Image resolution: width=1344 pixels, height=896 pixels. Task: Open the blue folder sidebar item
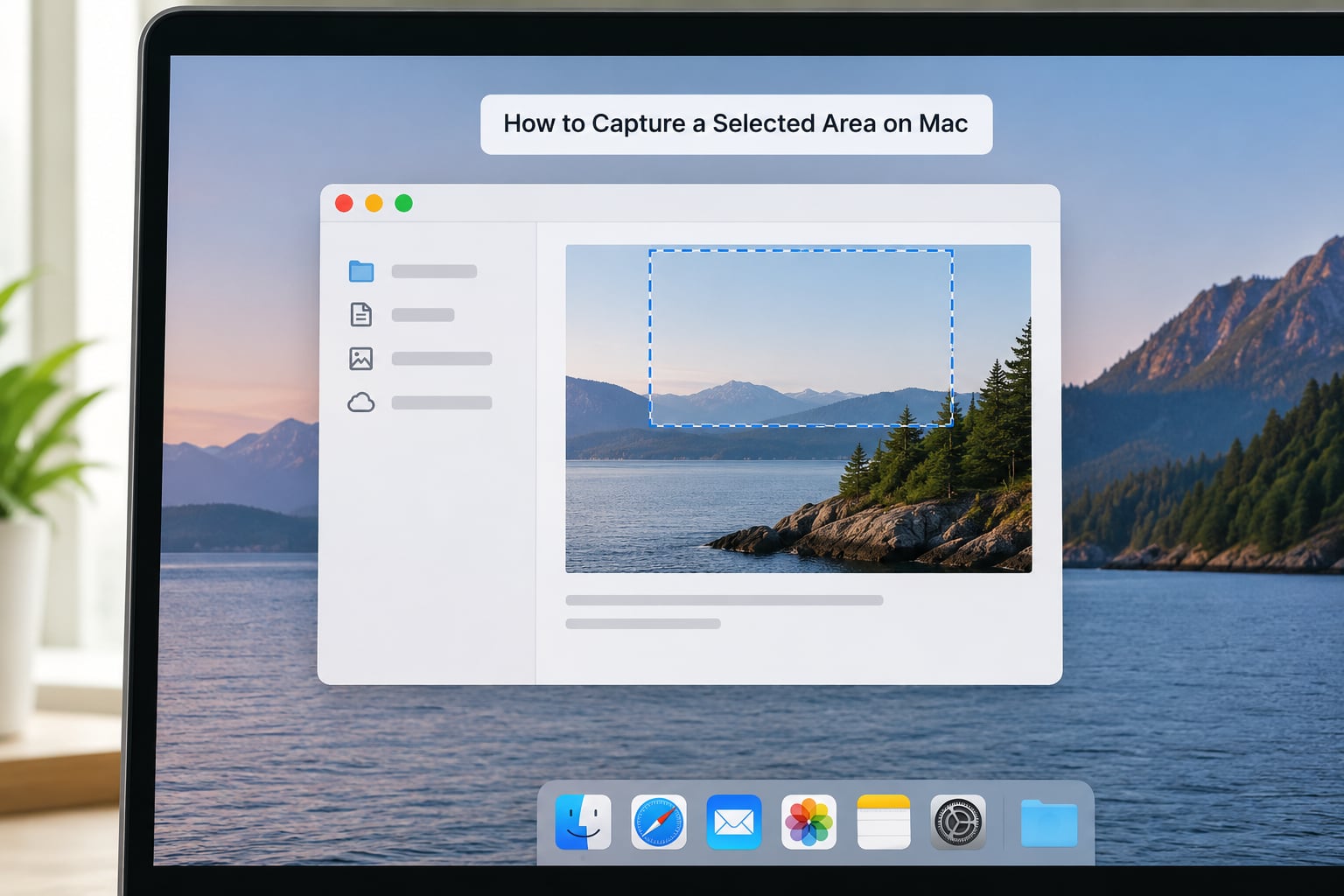pyautogui.click(x=361, y=271)
